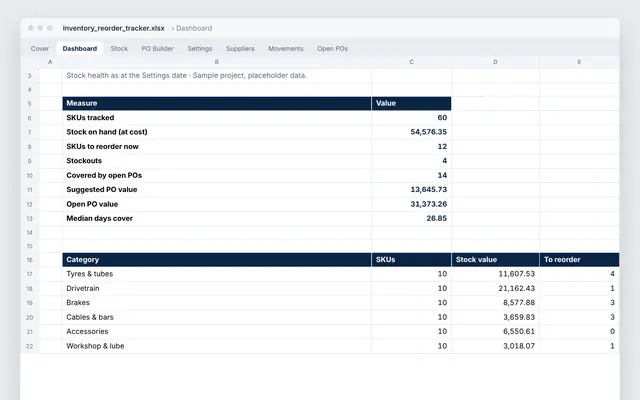The image size is (640, 400).
Task: Select the 26.85 value cell
Action: [x=411, y=218]
